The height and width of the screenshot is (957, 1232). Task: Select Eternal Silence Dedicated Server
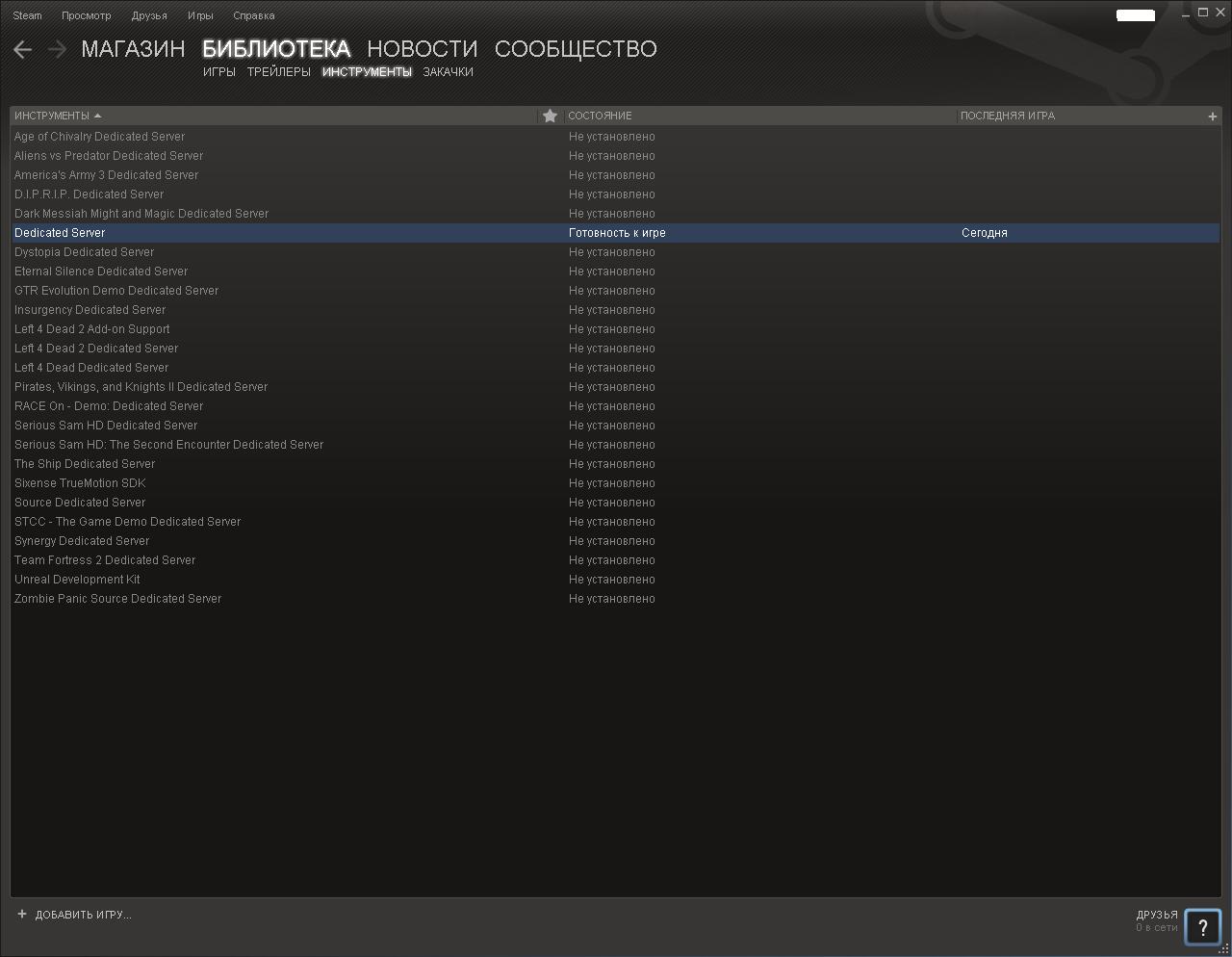tap(615, 272)
